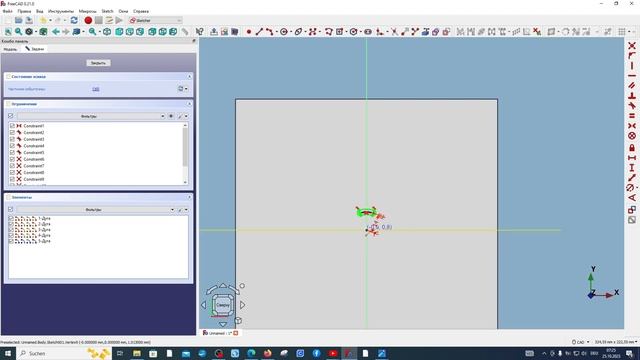Open the Sketch menu
Screen dimensions: 640x360
[x=107, y=11]
